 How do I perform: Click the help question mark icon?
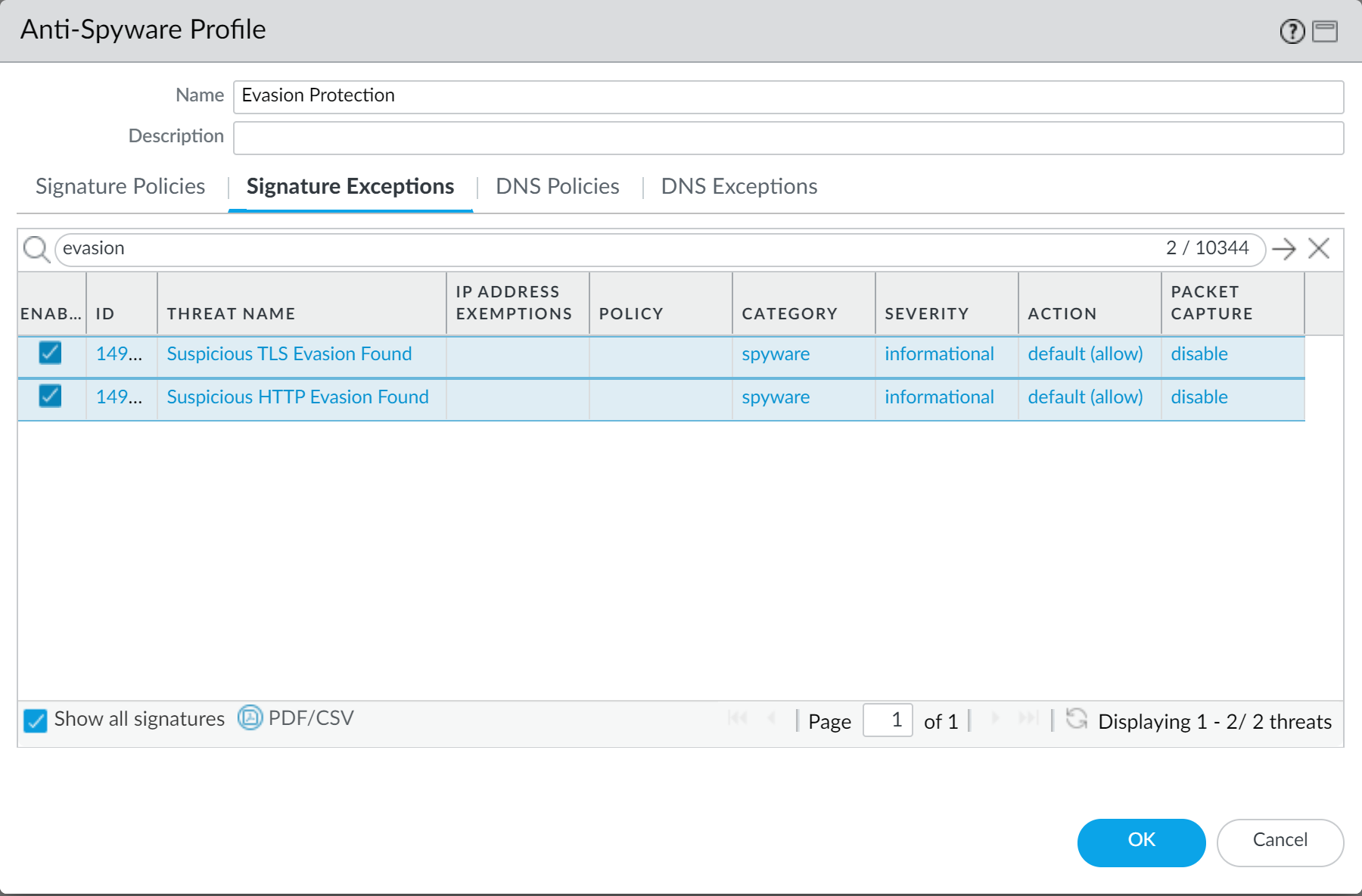pos(1292,31)
